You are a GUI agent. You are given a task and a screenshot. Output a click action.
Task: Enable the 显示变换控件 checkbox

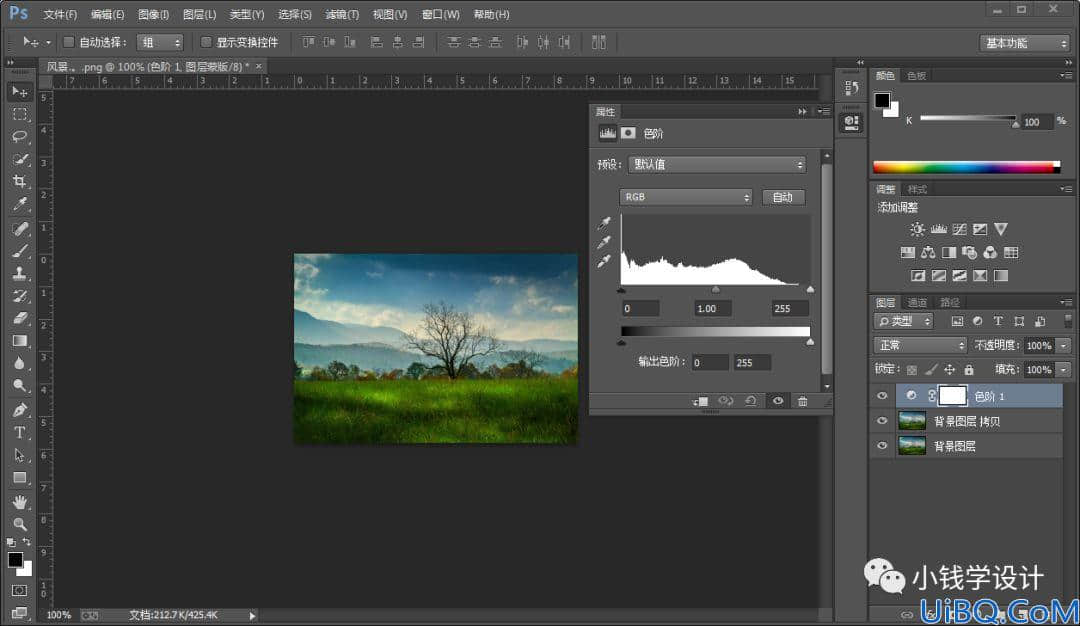coord(205,42)
